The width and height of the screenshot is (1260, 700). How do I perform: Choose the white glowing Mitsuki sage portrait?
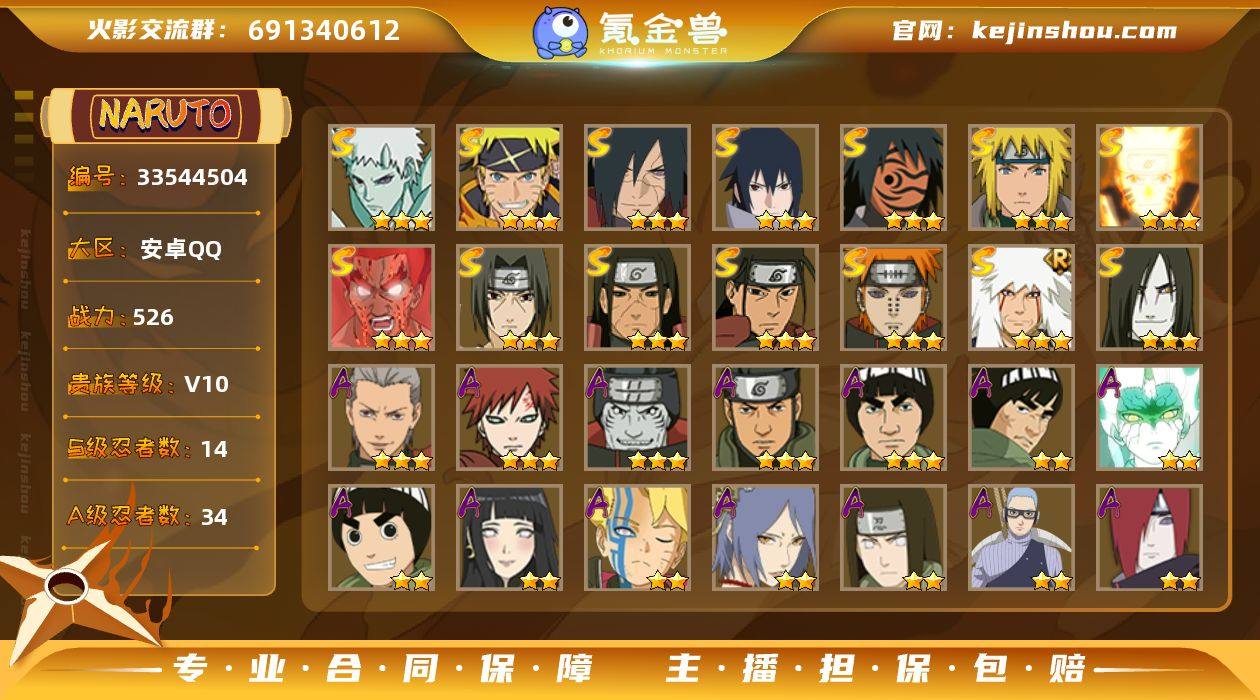(x=1149, y=418)
